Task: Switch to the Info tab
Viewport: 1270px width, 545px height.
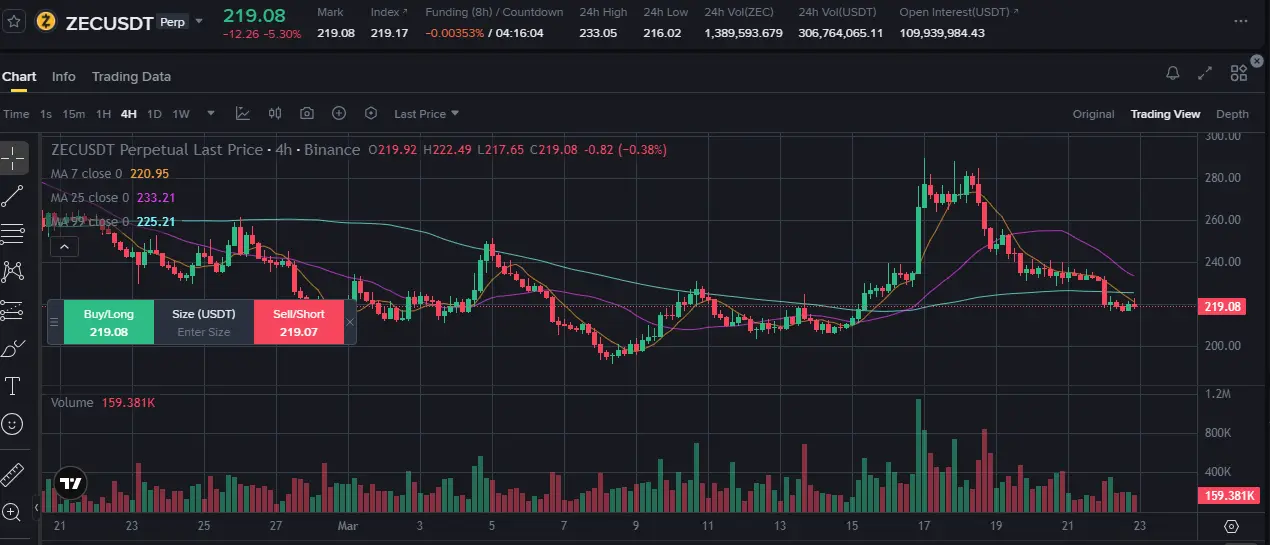Action: (x=63, y=76)
